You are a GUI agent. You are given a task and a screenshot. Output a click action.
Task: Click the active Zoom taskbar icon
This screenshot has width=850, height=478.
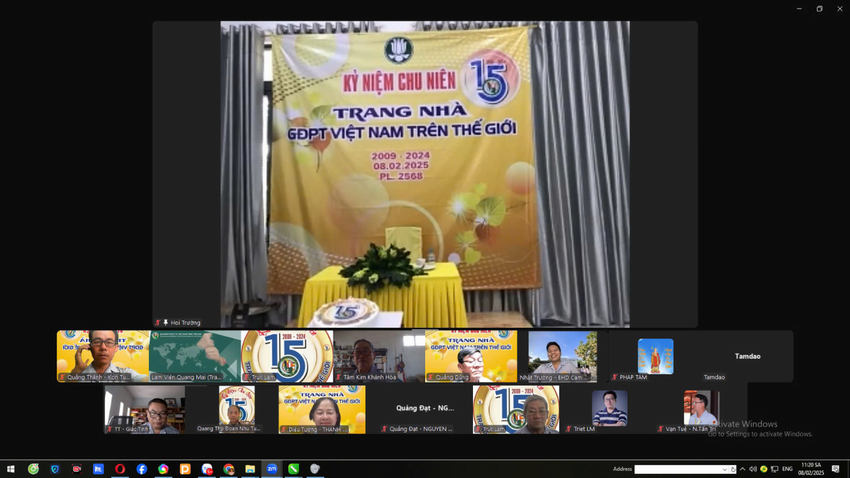pos(272,469)
